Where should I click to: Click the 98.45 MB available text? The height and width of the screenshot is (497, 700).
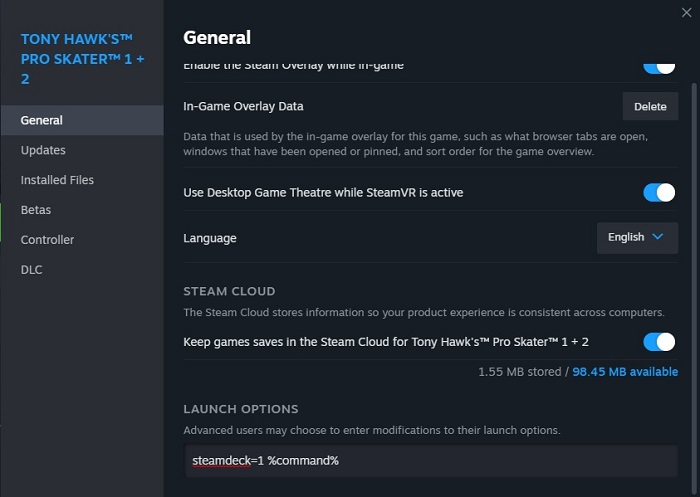point(625,372)
